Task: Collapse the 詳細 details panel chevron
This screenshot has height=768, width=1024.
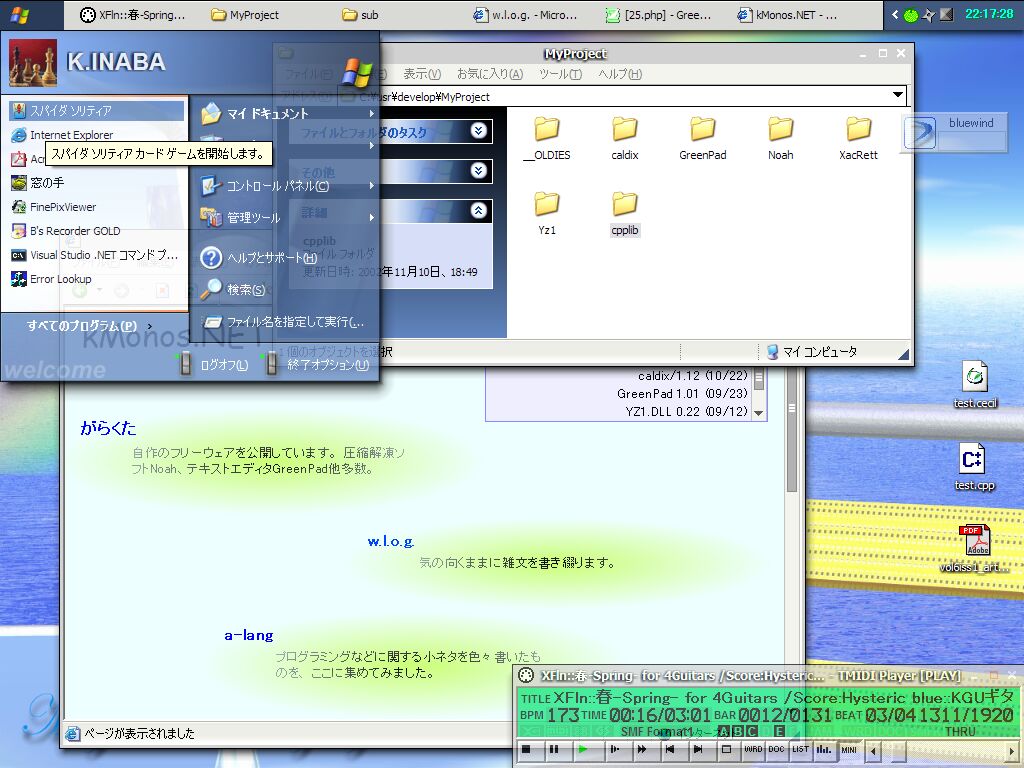Action: 479,210
